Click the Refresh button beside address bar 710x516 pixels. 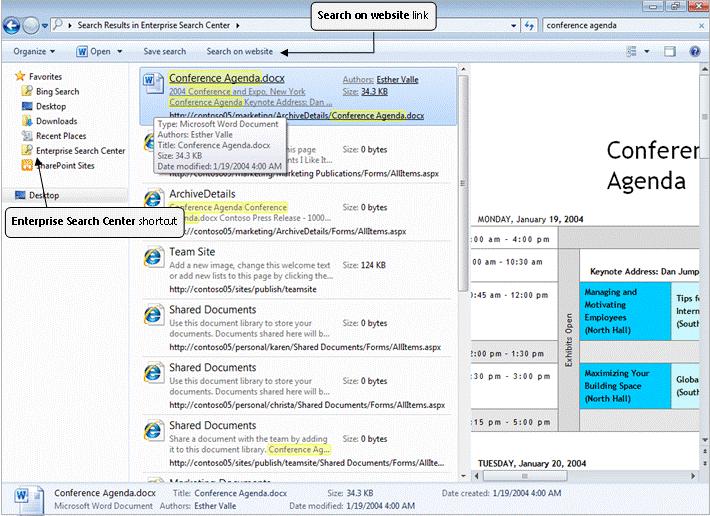point(529,26)
